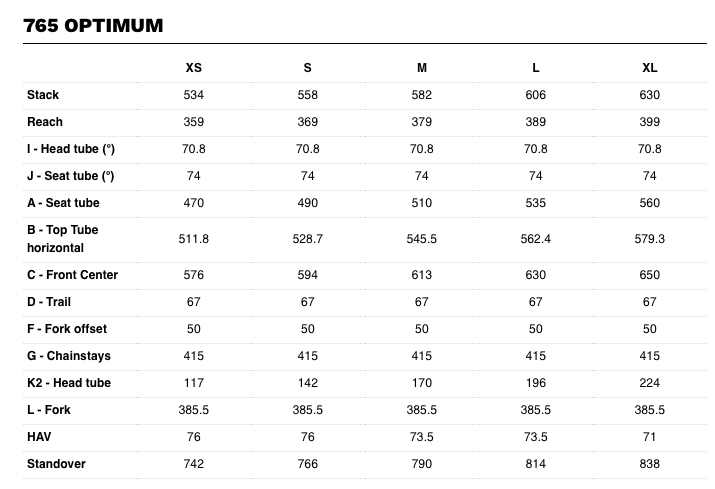Click the 765 OPTIMUM table title
The width and height of the screenshot is (715, 489).
tap(92, 25)
